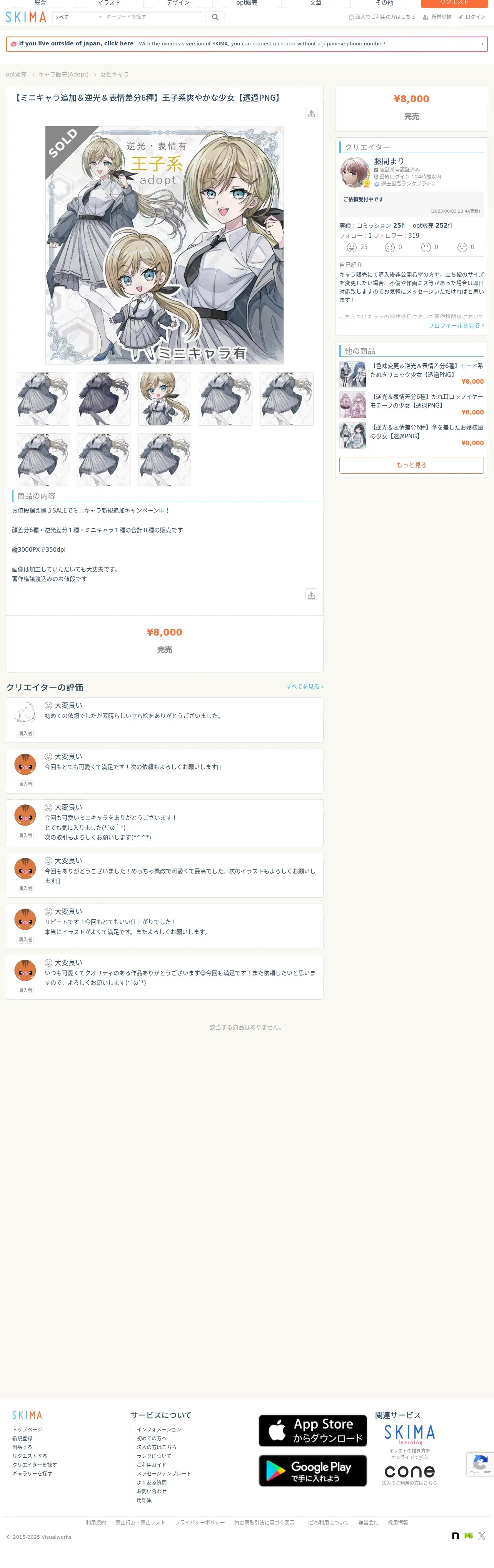Click the キャラ販売(Adopt) breadcrumb
The height and width of the screenshot is (1568, 494).
click(63, 75)
